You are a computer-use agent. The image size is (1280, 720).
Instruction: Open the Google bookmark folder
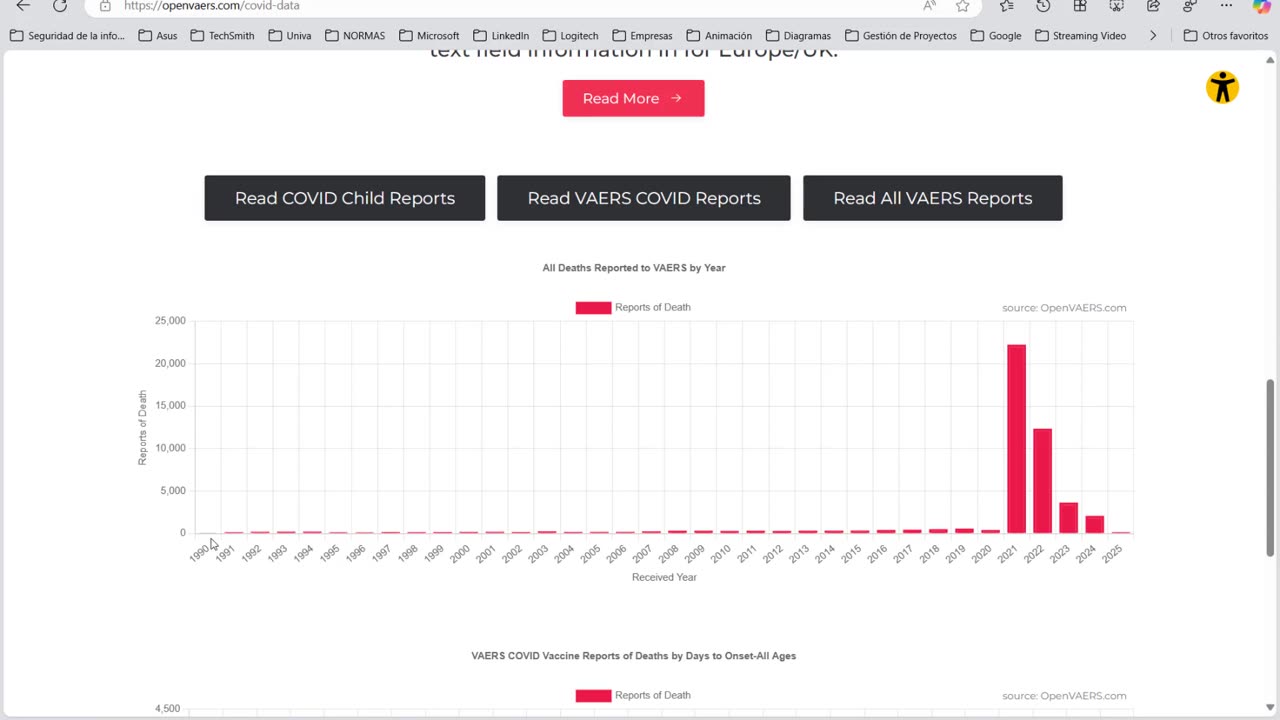(x=995, y=36)
